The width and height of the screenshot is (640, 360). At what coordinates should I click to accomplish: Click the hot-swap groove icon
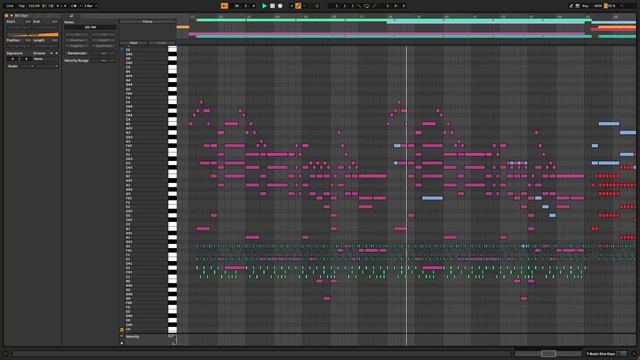pyautogui.click(x=51, y=53)
